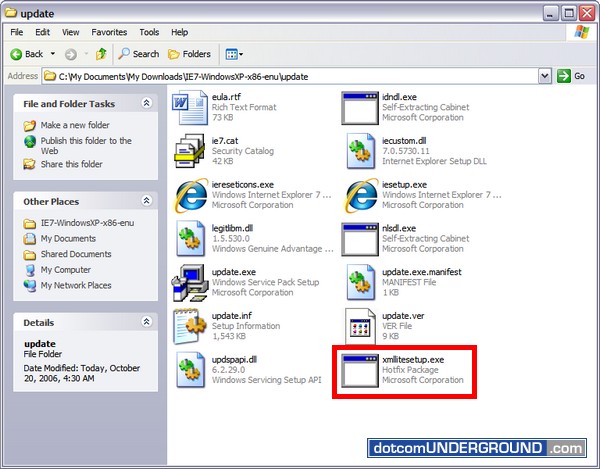Open the File menu
This screenshot has width=600, height=469.
(x=16, y=32)
